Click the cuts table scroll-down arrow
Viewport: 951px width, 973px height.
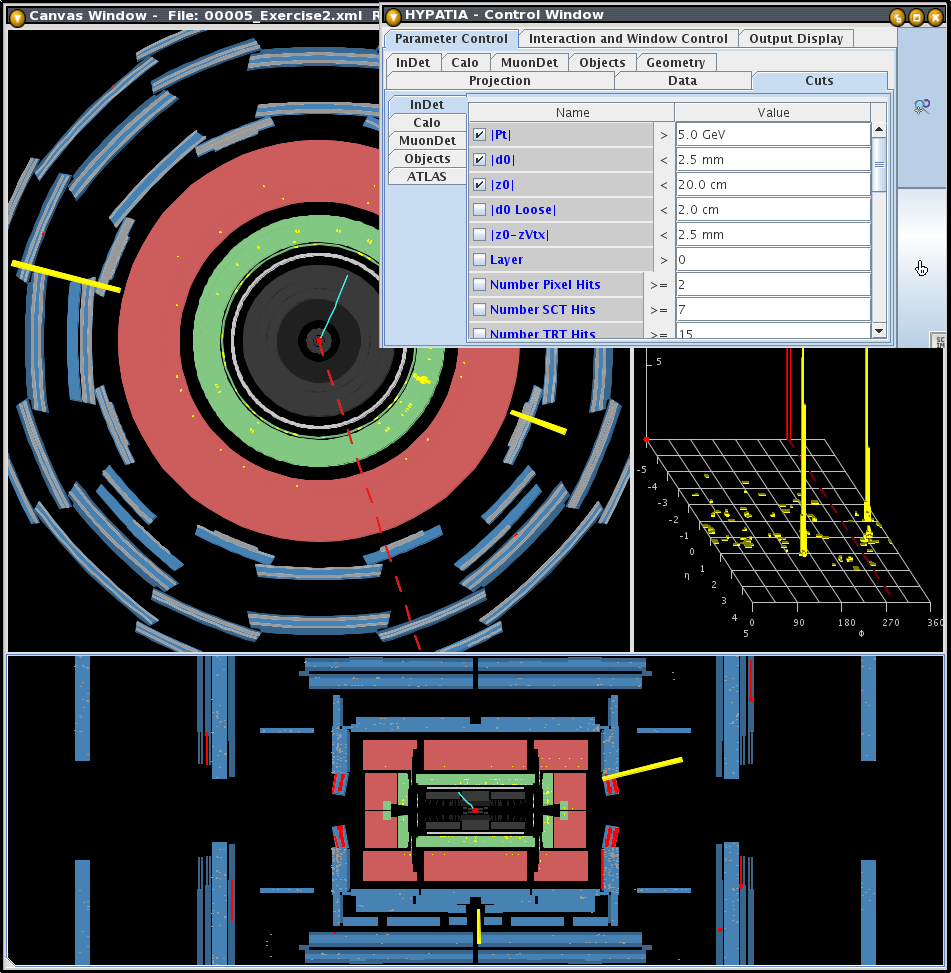point(879,330)
